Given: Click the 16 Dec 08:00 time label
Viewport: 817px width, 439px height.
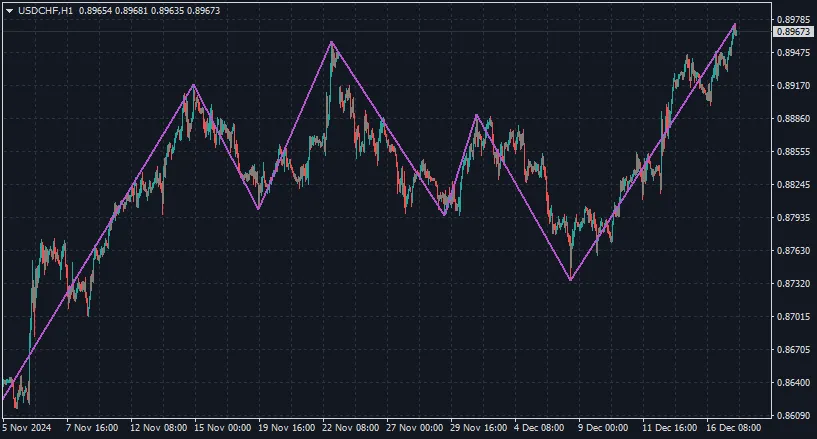Looking at the screenshot, I should (x=732, y=427).
